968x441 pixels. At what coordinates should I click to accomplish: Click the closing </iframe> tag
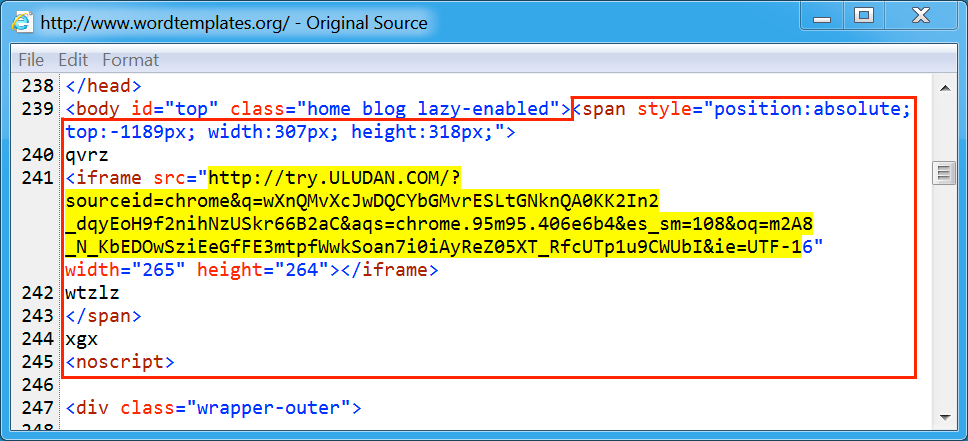tap(390, 270)
